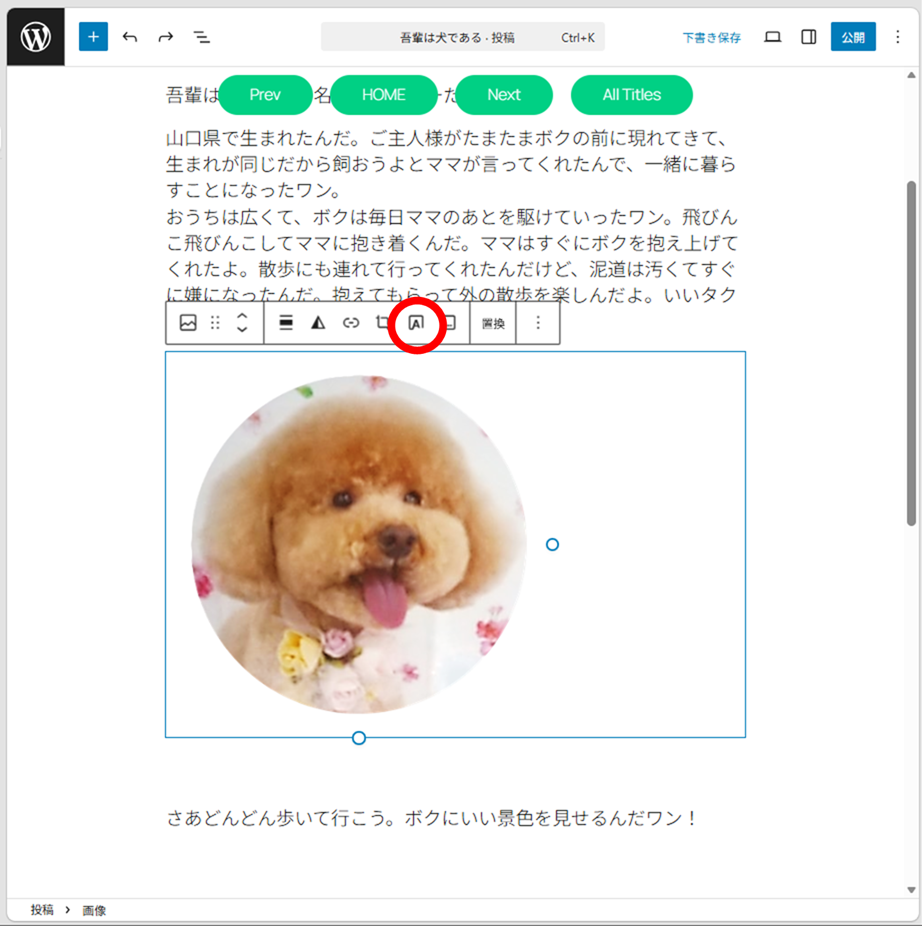
Task: Click the All Titles green button
Action: pyautogui.click(x=632, y=95)
